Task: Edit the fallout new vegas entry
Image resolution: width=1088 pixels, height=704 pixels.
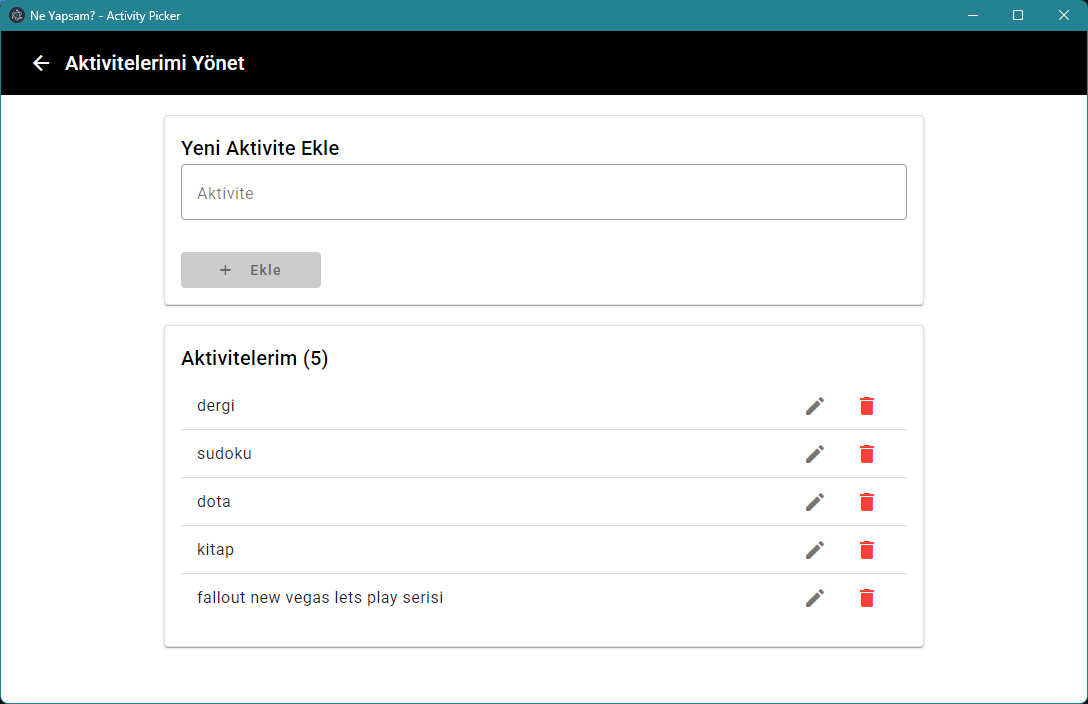Action: [815, 598]
